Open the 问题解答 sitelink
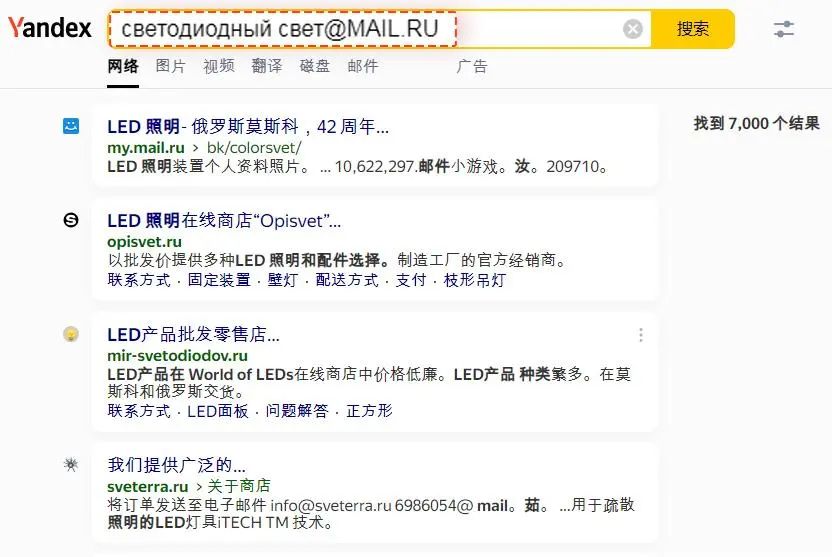832x557 pixels. pyautogui.click(x=297, y=411)
